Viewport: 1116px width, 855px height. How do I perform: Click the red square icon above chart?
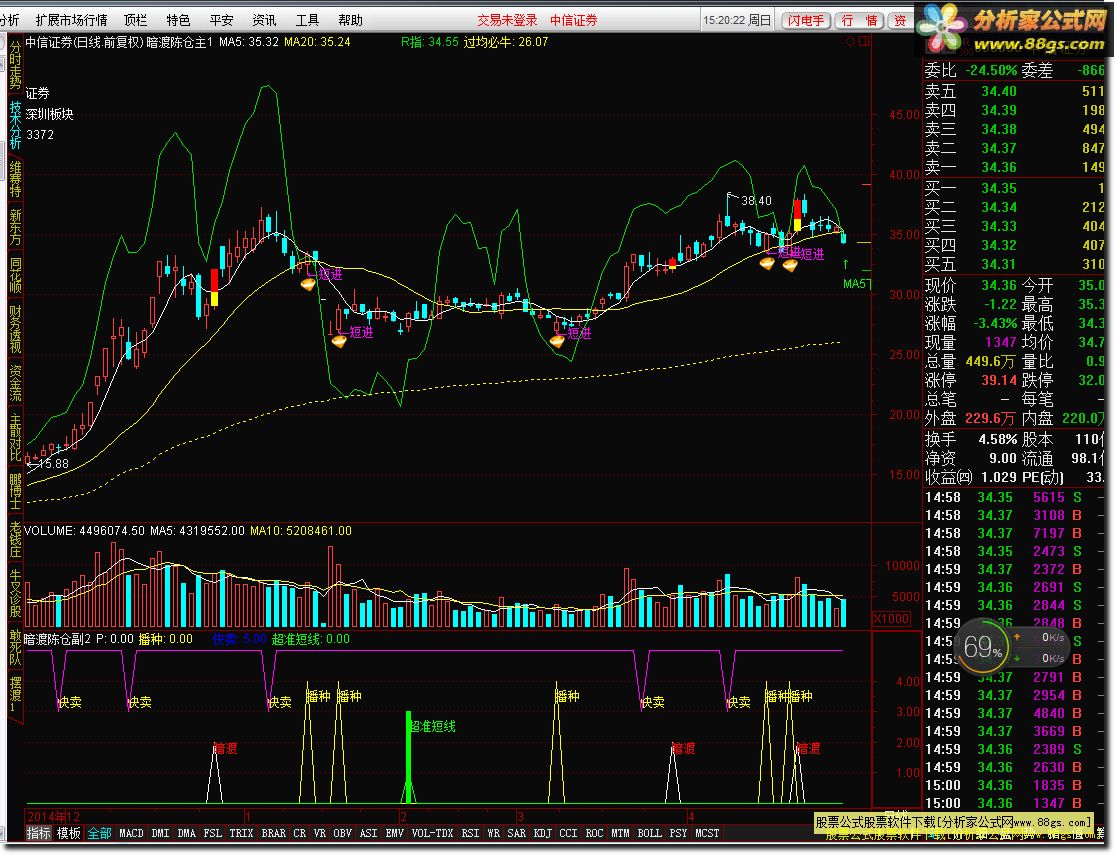tap(864, 42)
